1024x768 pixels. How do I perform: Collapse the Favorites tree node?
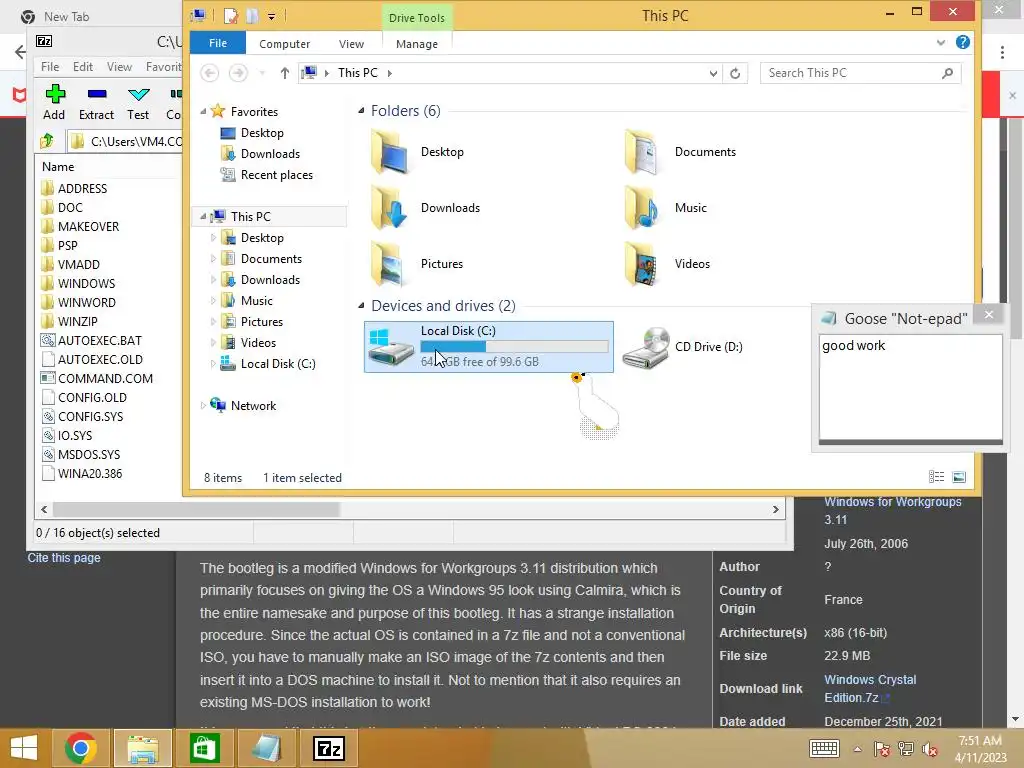203,112
